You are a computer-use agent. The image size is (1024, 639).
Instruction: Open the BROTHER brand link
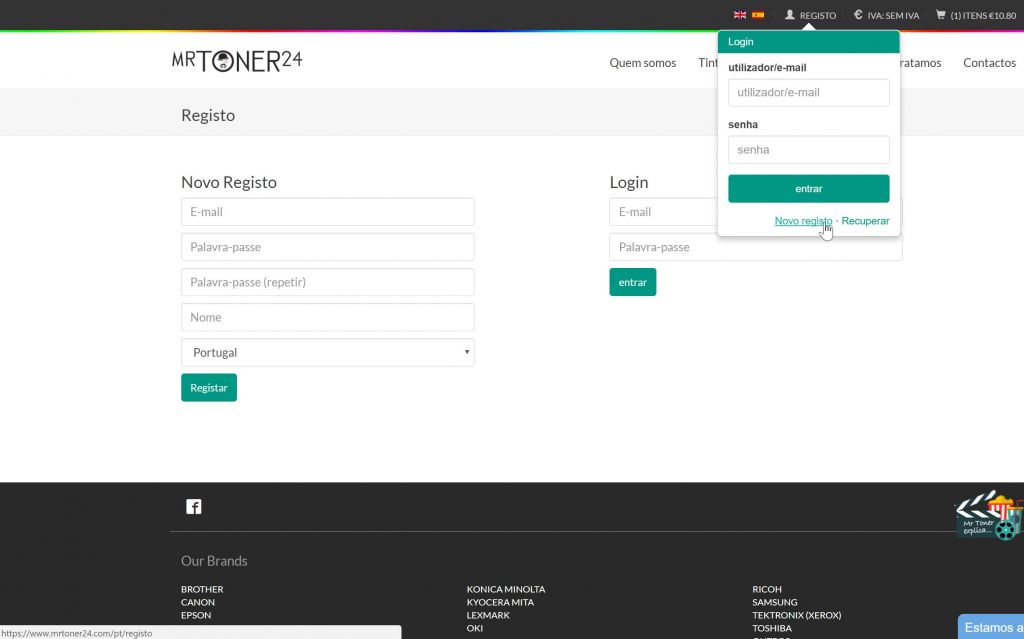(x=202, y=589)
